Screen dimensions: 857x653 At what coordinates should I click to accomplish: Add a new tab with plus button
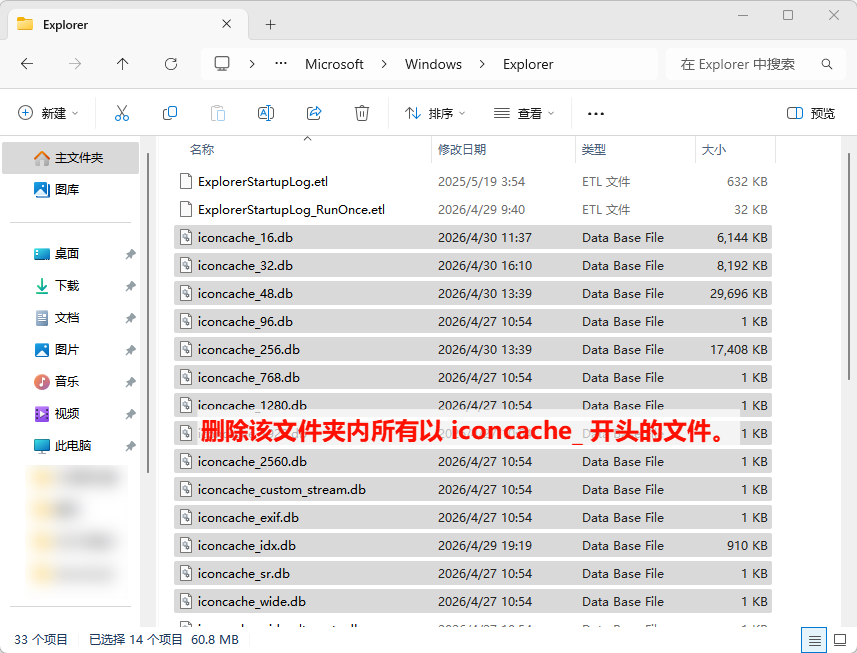pos(270,25)
